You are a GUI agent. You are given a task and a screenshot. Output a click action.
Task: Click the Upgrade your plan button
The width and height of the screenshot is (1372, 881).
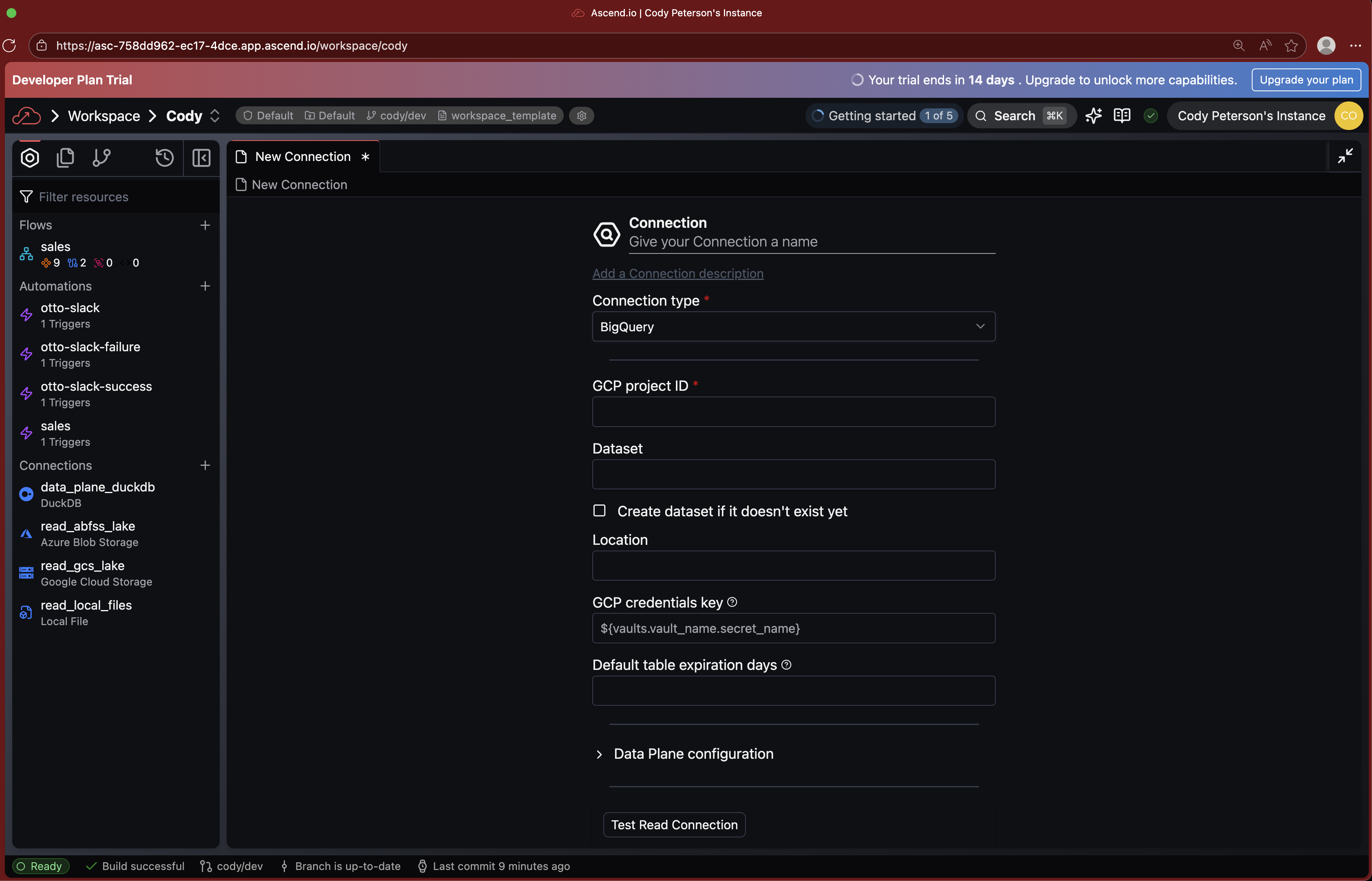(1306, 79)
